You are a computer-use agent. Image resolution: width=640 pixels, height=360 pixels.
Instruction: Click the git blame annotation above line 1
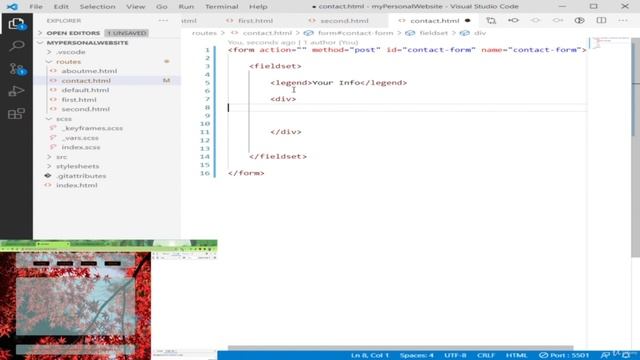pyautogui.click(x=293, y=42)
